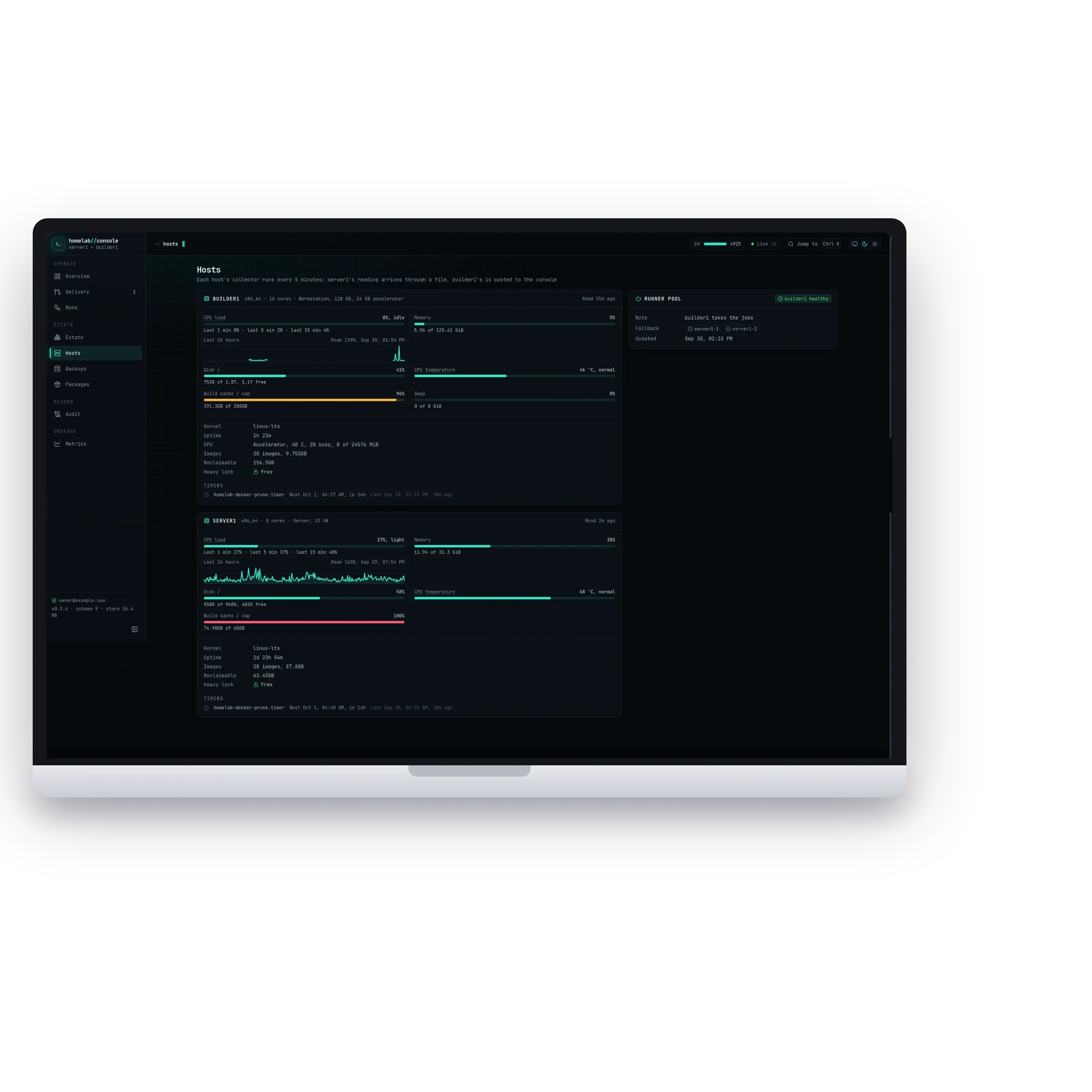Click the server1-1 fallback chip
This screenshot has width=1092, height=1092.
click(703, 329)
